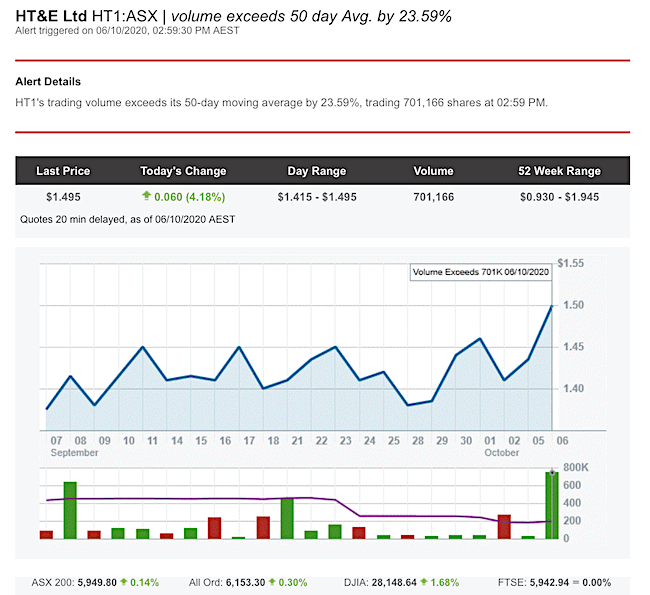650x595 pixels.
Task: Click the Alert Details heading
Action: tap(48, 82)
